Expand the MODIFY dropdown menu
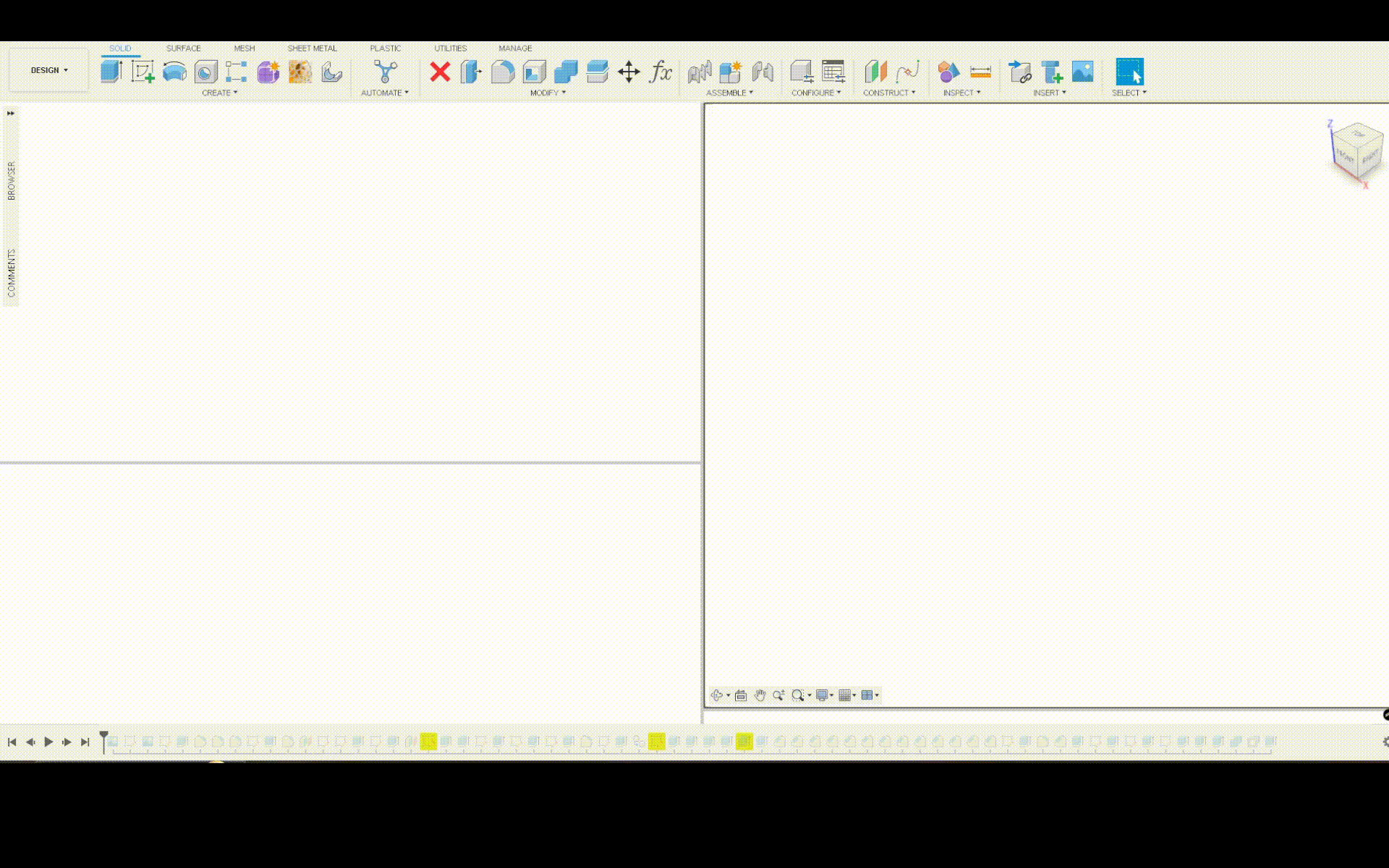This screenshot has height=868, width=1389. click(548, 93)
